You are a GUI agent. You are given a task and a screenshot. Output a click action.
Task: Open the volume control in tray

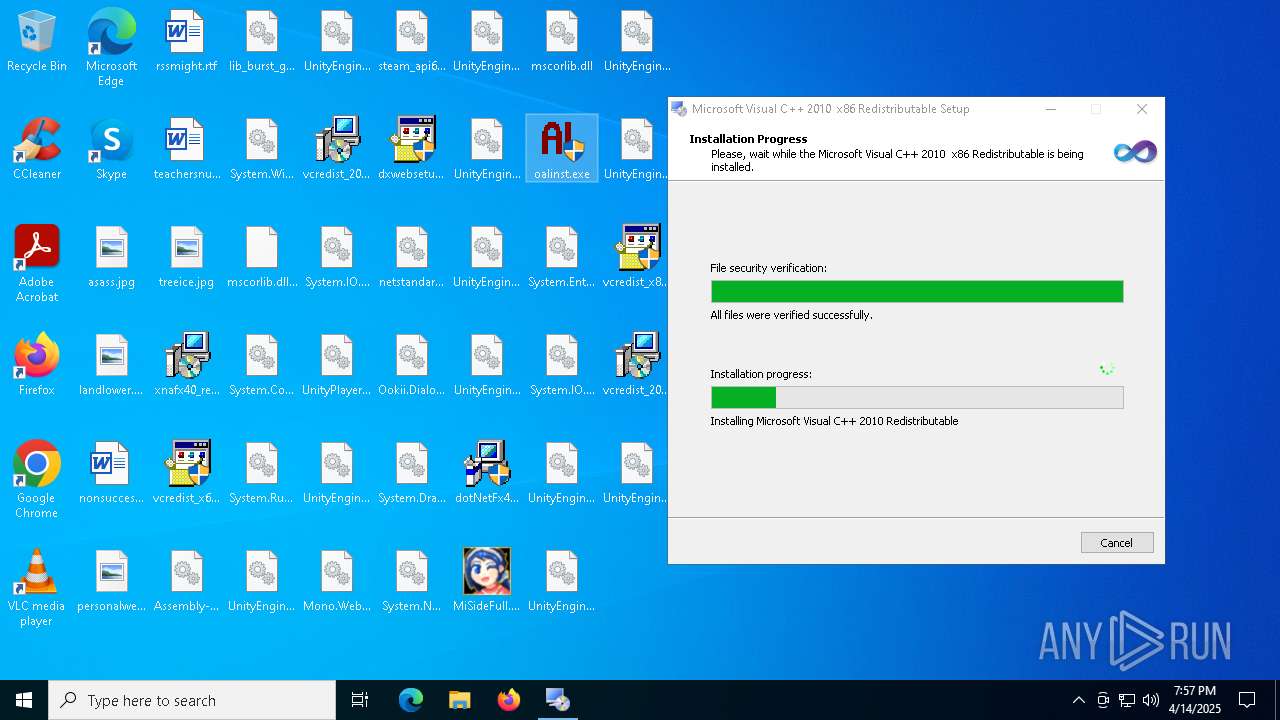1151,700
